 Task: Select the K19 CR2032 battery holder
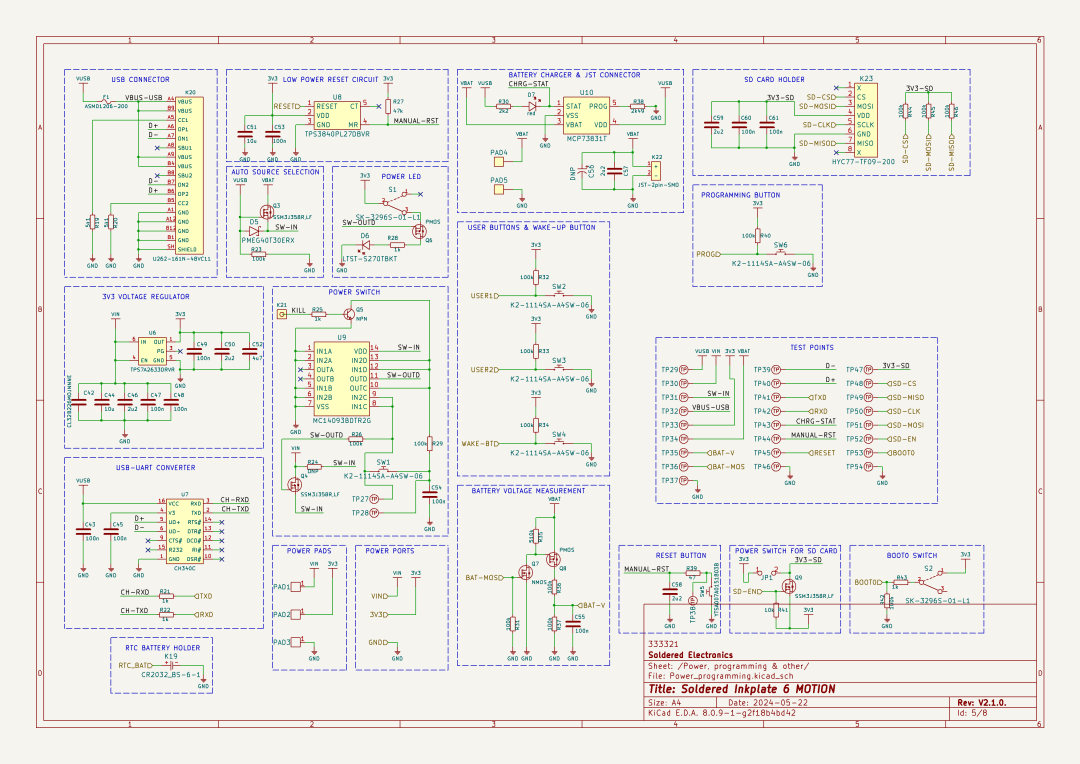[x=170, y=665]
